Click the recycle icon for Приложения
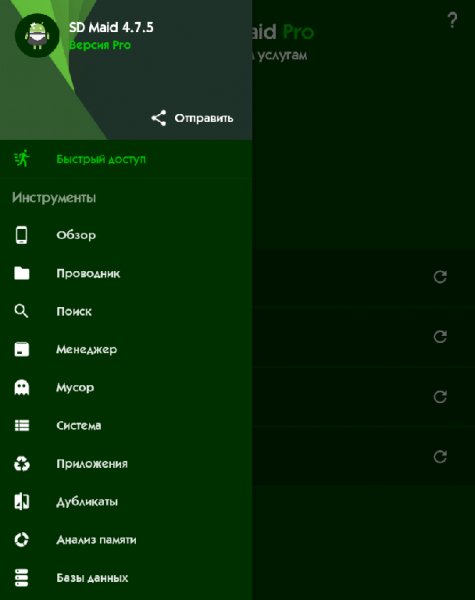475x600 pixels. pos(22,464)
